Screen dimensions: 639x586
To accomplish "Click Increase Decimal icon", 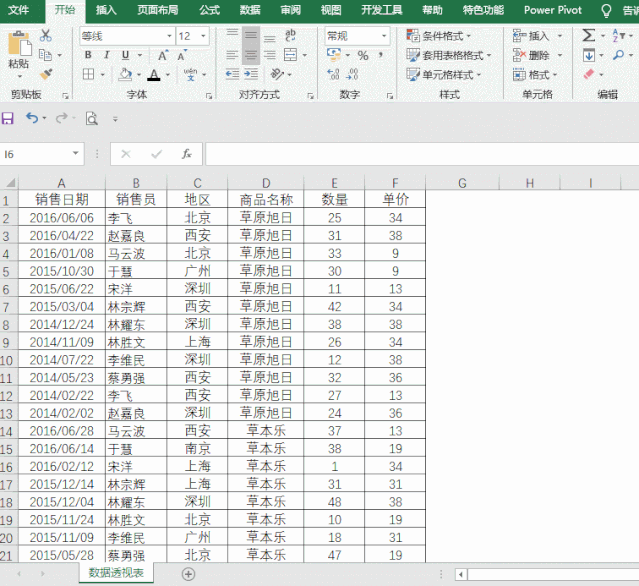I will pos(333,74).
